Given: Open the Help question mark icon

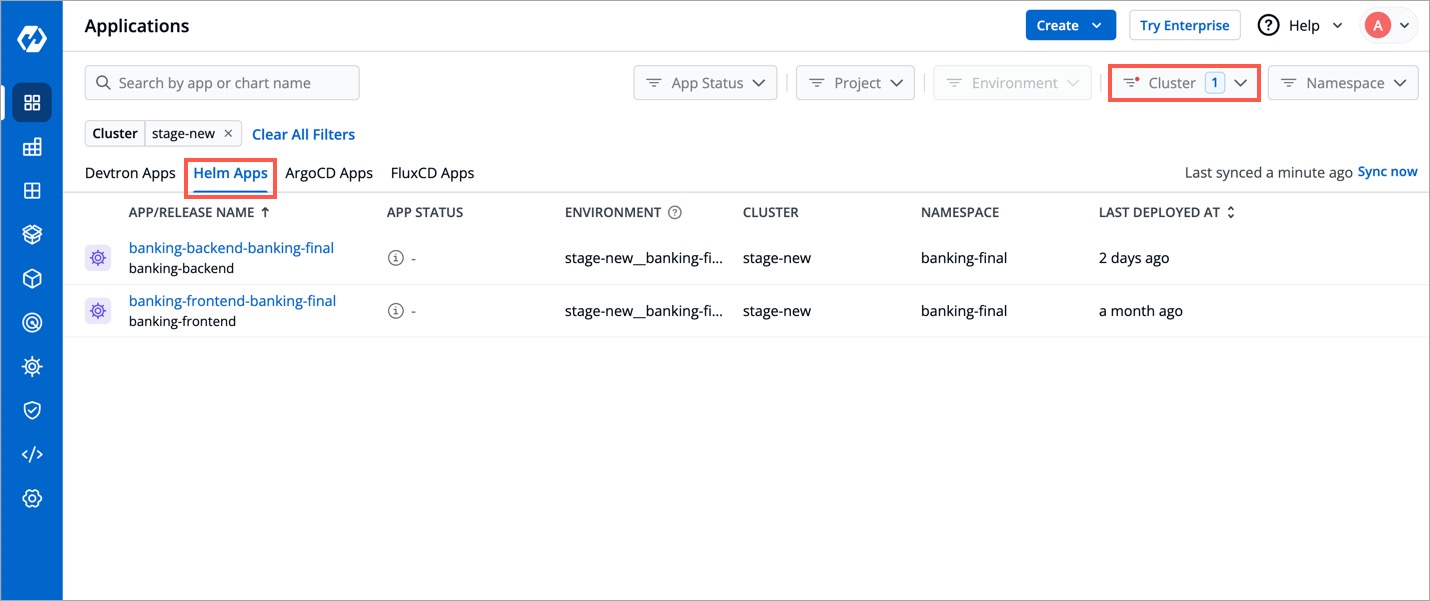Looking at the screenshot, I should click(1267, 25).
